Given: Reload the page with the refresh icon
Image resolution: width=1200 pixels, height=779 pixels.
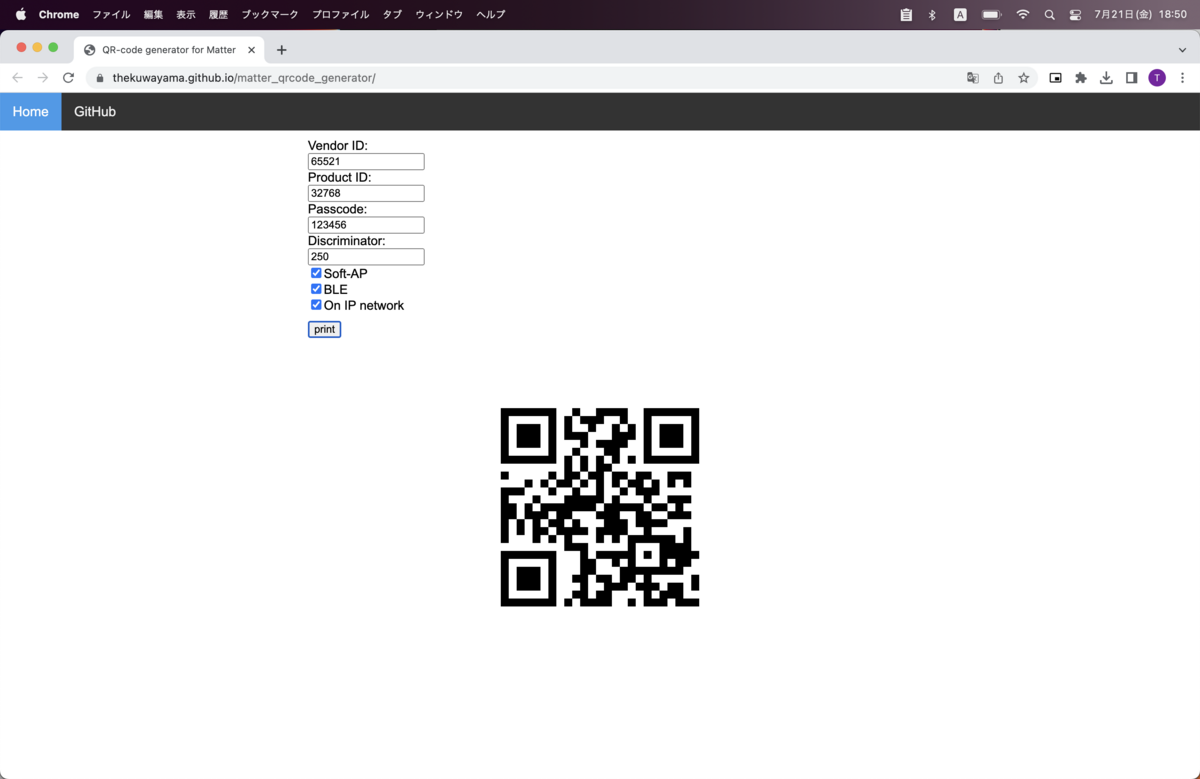Looking at the screenshot, I should pyautogui.click(x=68, y=78).
